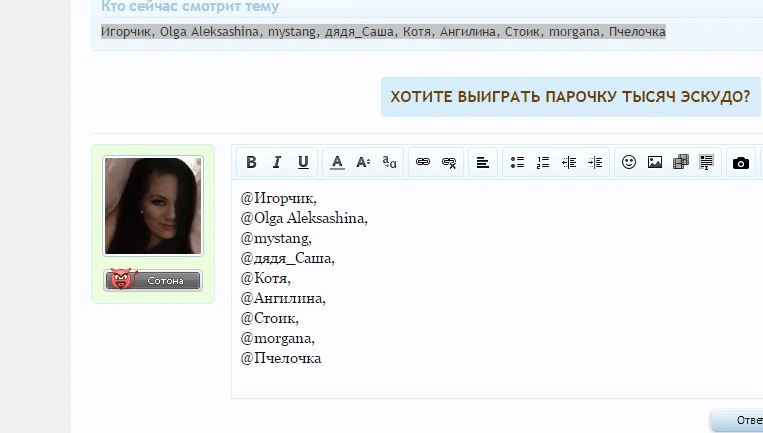Toggle bold formatting in editor
The width and height of the screenshot is (763, 433).
pos(252,162)
